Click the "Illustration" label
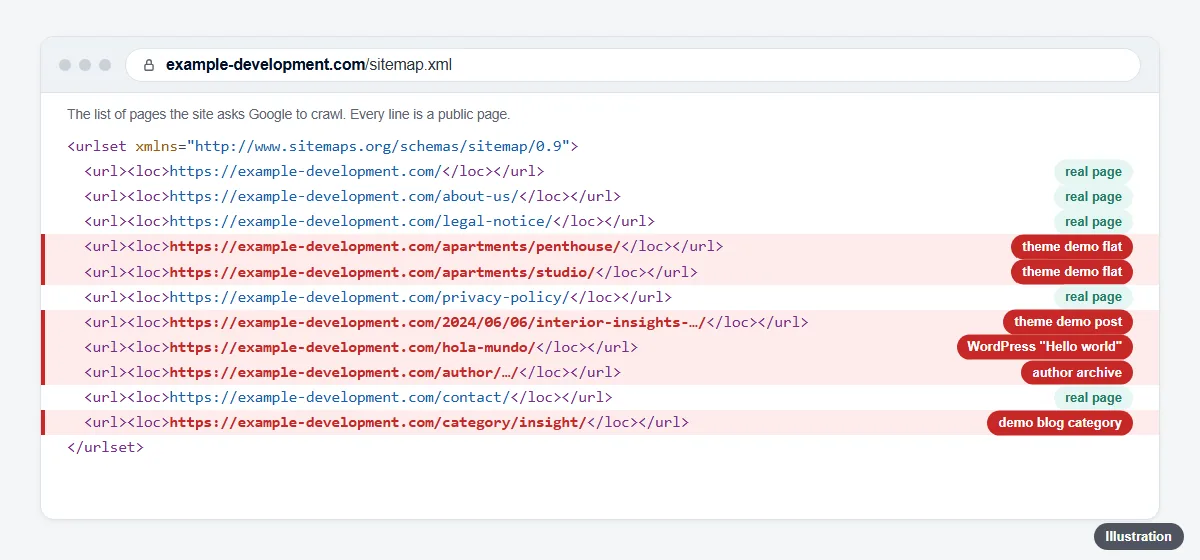1200x560 pixels. click(x=1138, y=536)
